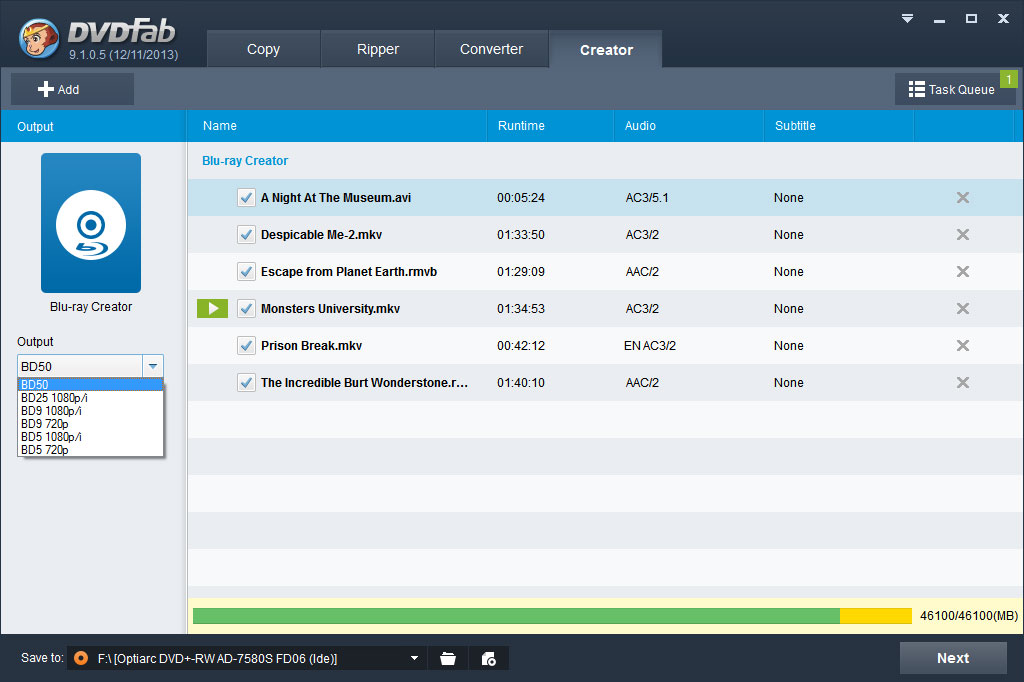Viewport: 1024px width, 682px height.
Task: Open the Blu-ray Creator mode thumbnail
Action: pyautogui.click(x=91, y=223)
